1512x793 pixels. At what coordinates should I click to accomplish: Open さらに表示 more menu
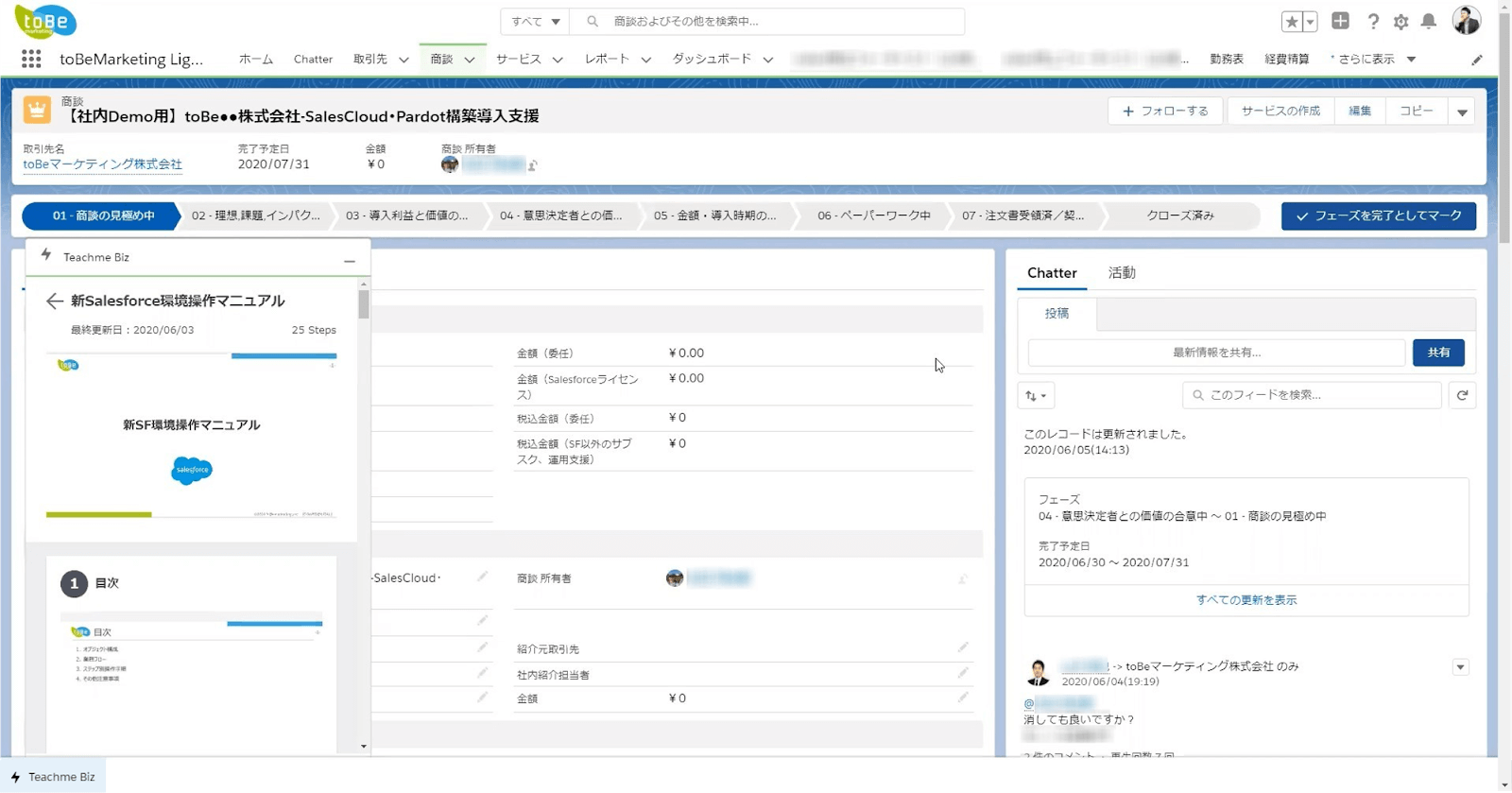1373,60
